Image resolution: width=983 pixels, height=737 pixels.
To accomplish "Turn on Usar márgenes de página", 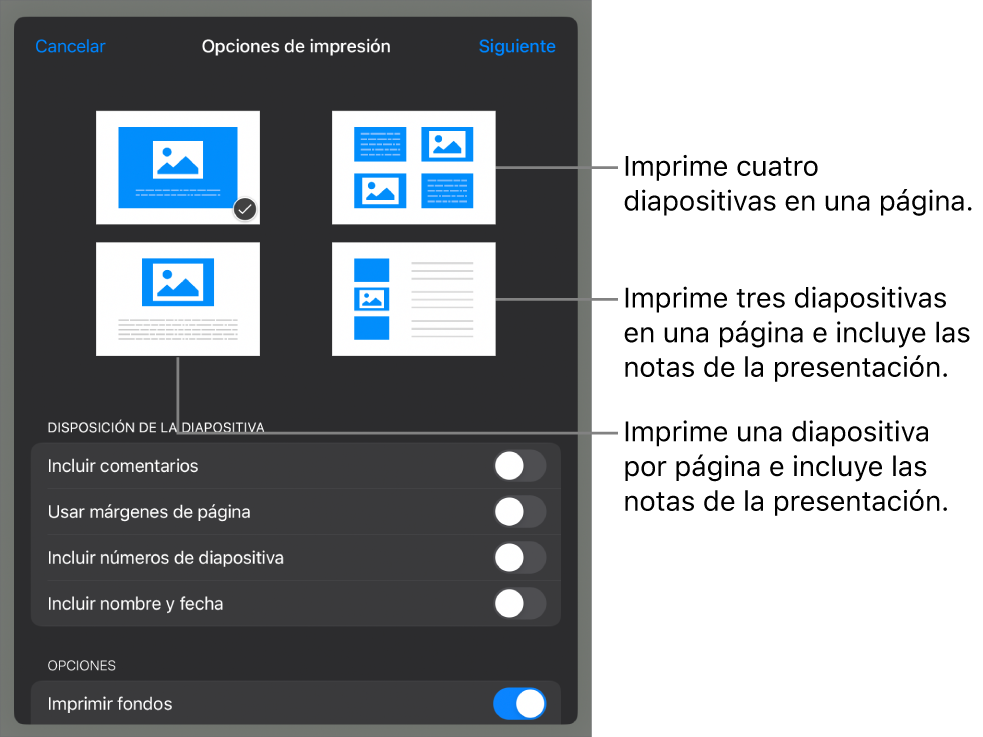I will [x=519, y=512].
